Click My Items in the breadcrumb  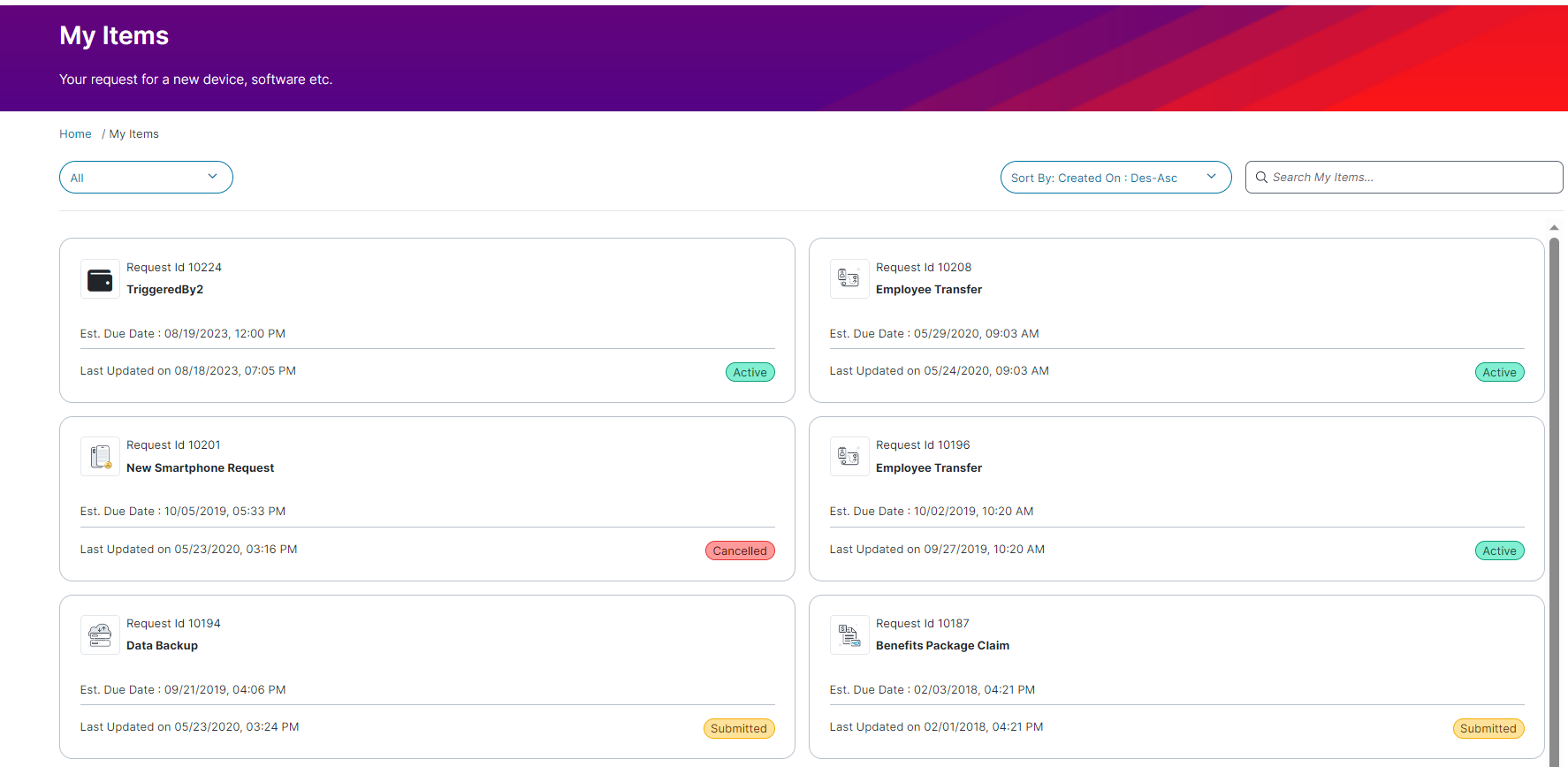[x=133, y=134]
